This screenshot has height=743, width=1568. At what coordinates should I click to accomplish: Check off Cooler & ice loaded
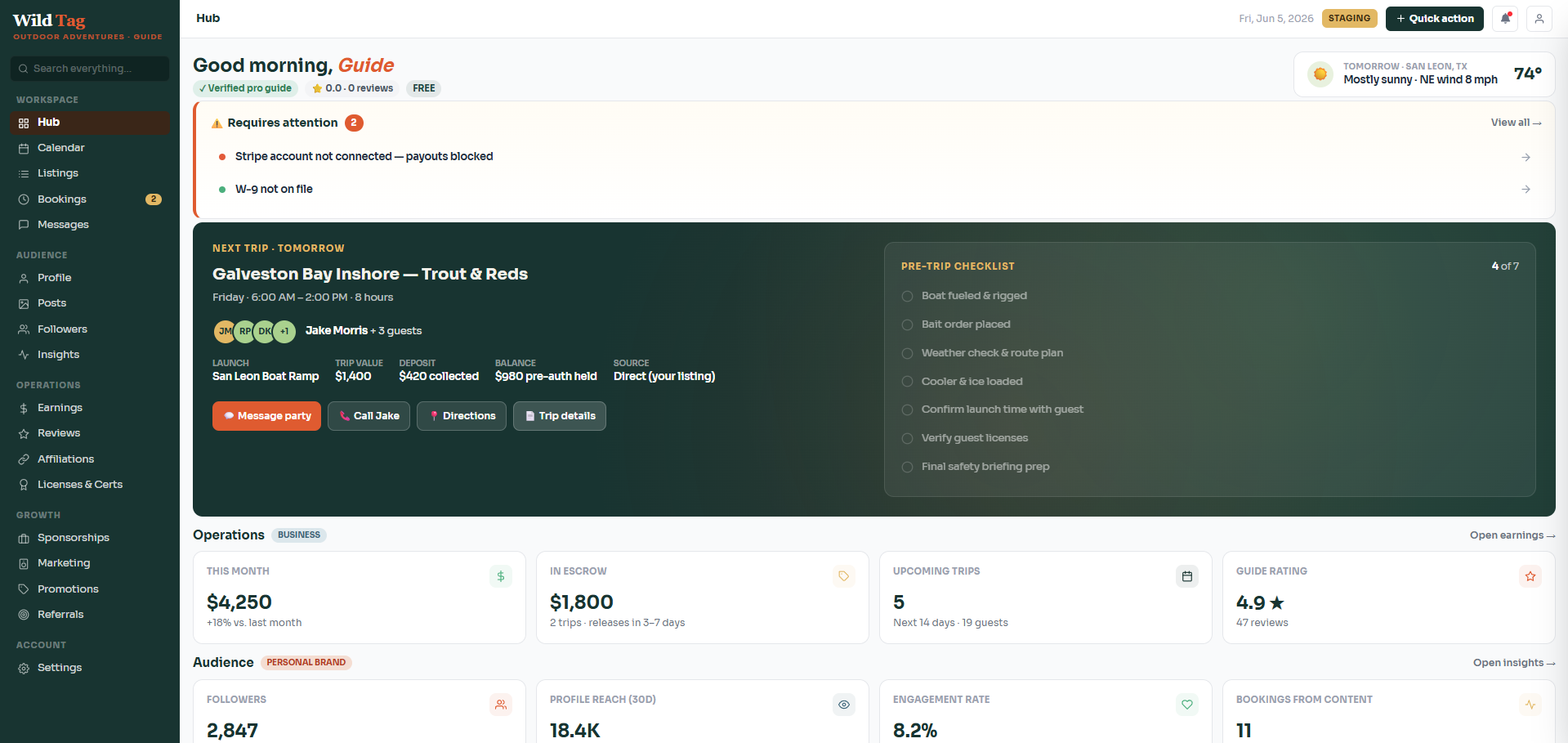[907, 382]
